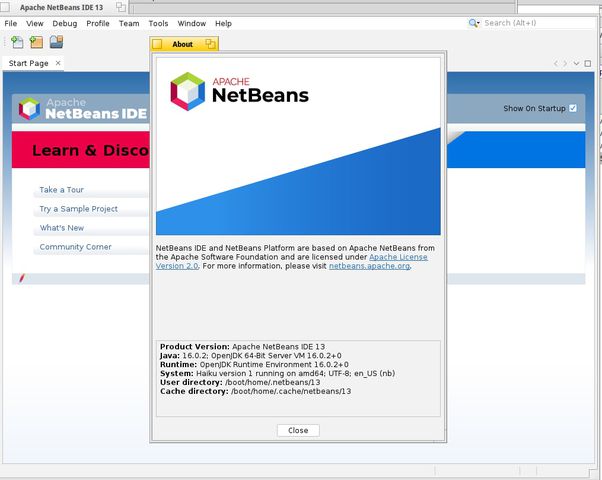Click the About window title tab
Viewport: 602px width, 480px height.
pos(184,44)
